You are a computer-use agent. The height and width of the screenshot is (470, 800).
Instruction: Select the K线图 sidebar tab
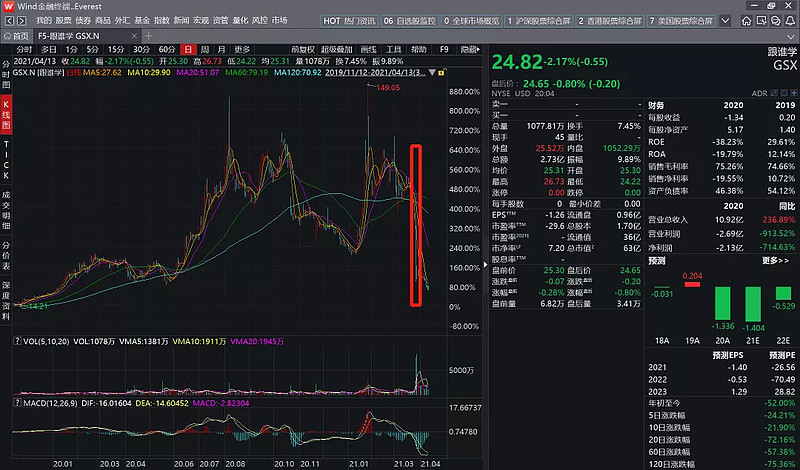(x=6, y=114)
